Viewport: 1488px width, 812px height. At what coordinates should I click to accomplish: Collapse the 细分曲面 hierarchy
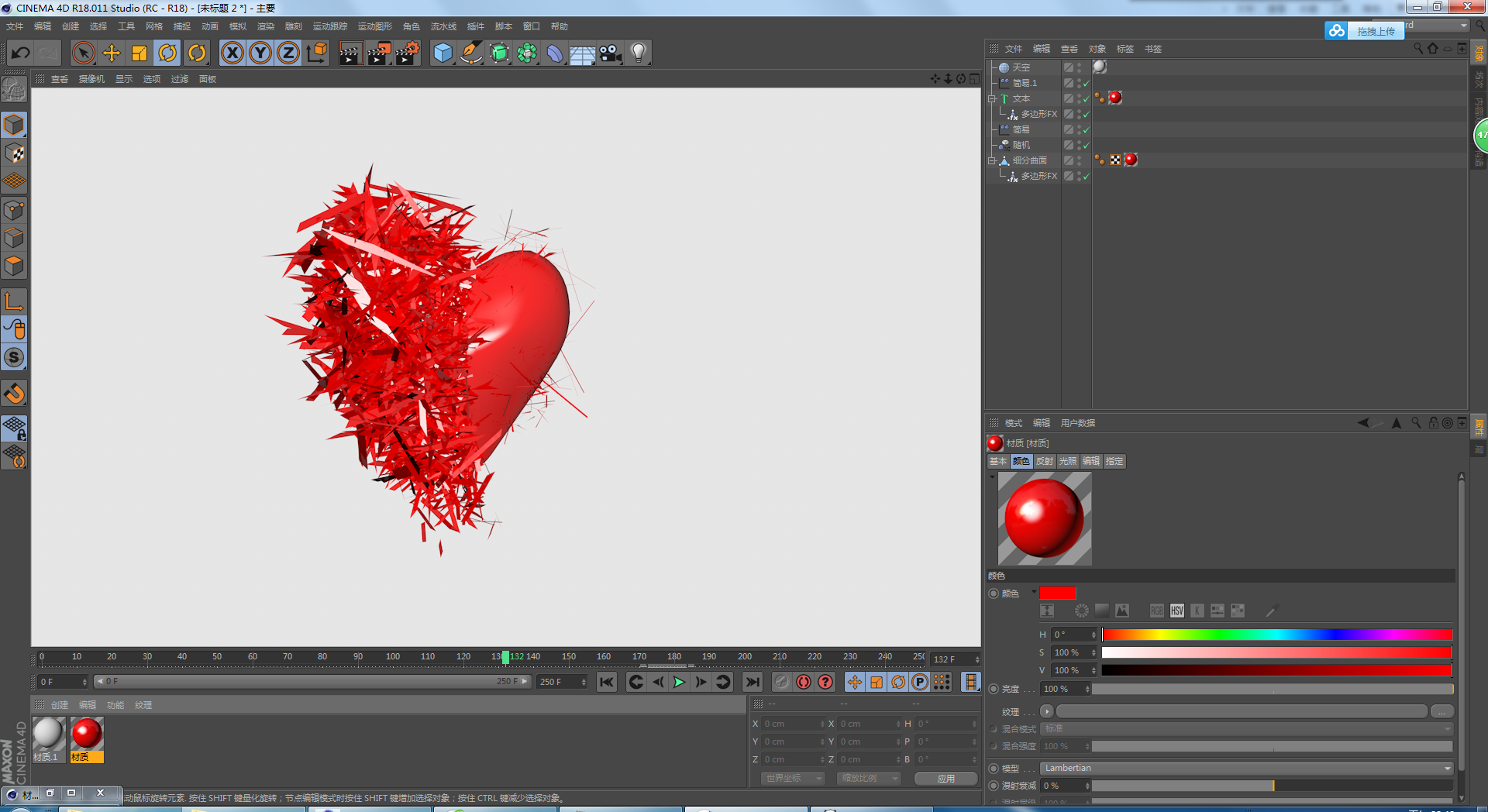coord(992,161)
